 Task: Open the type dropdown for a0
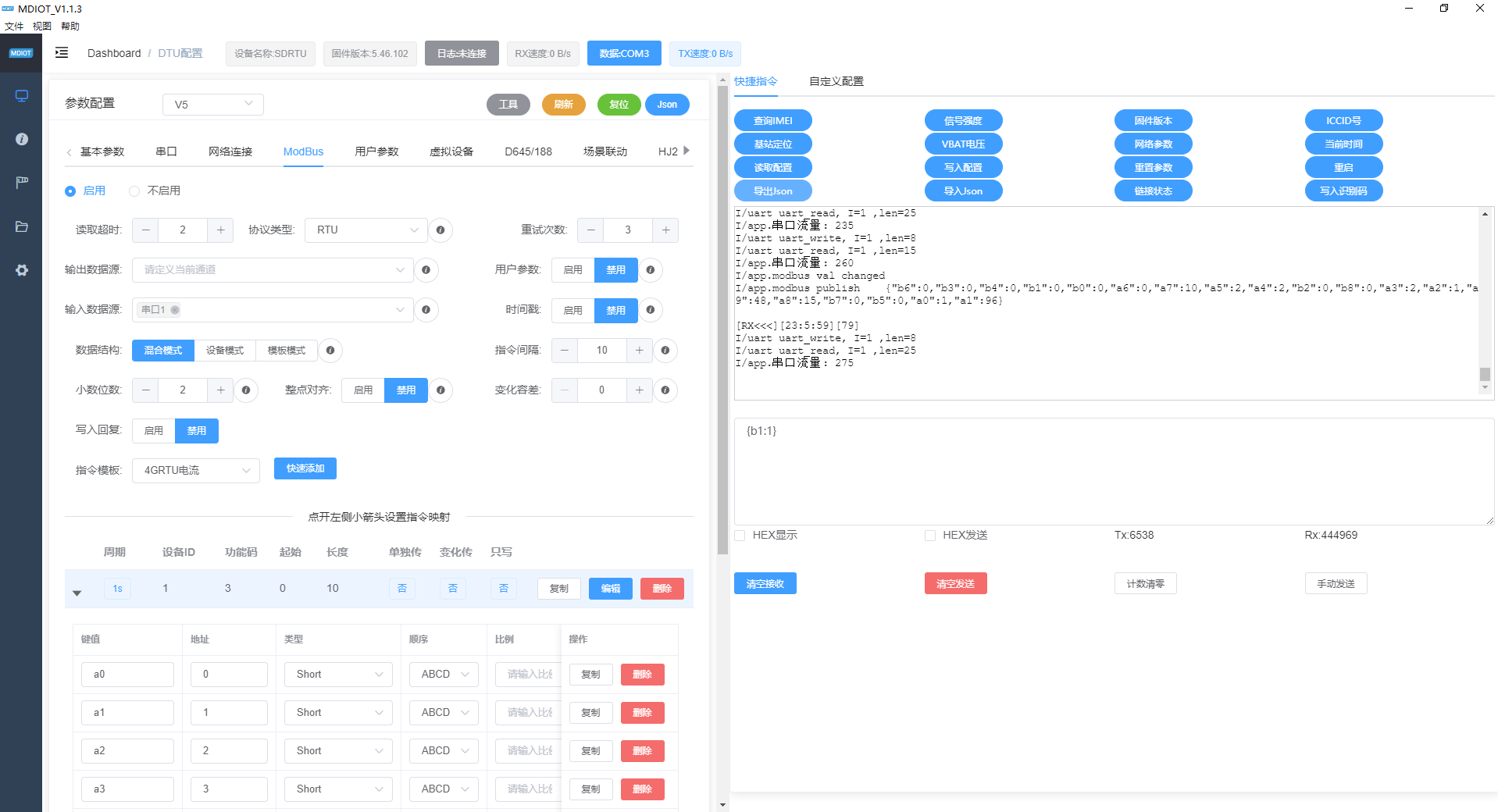point(338,675)
